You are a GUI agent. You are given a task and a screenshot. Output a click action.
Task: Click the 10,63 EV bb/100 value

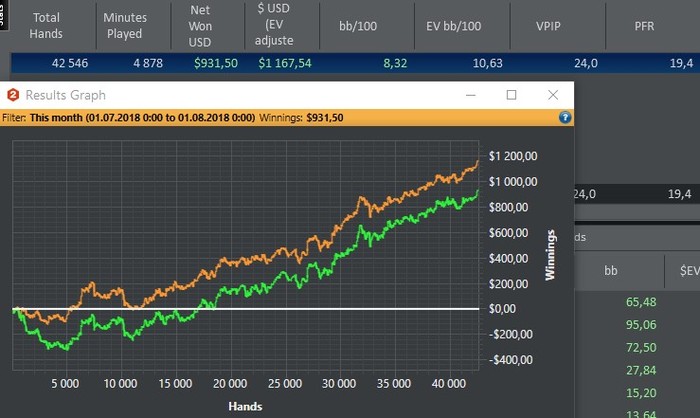[x=488, y=63]
